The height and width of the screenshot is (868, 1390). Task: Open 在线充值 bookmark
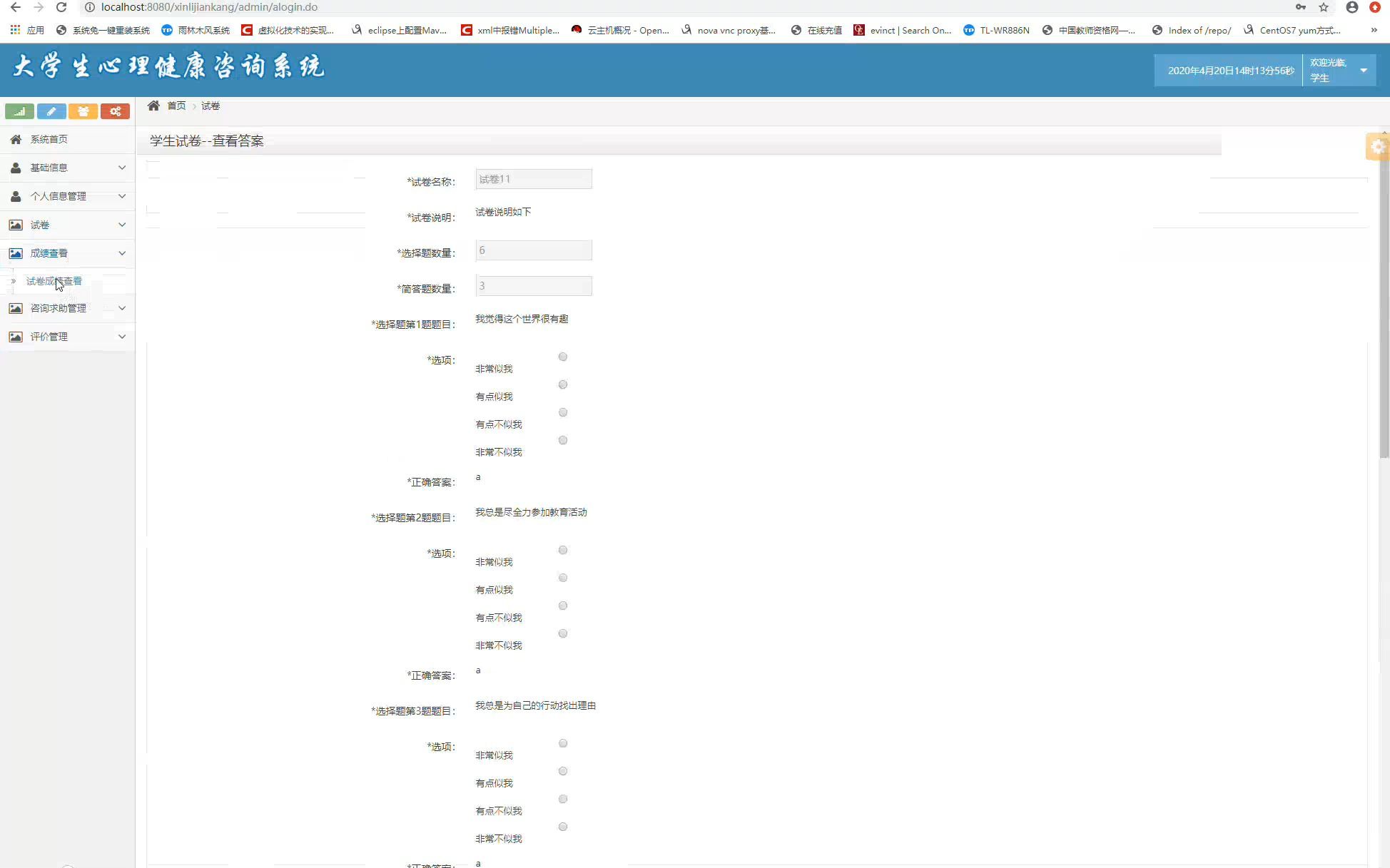(x=816, y=30)
